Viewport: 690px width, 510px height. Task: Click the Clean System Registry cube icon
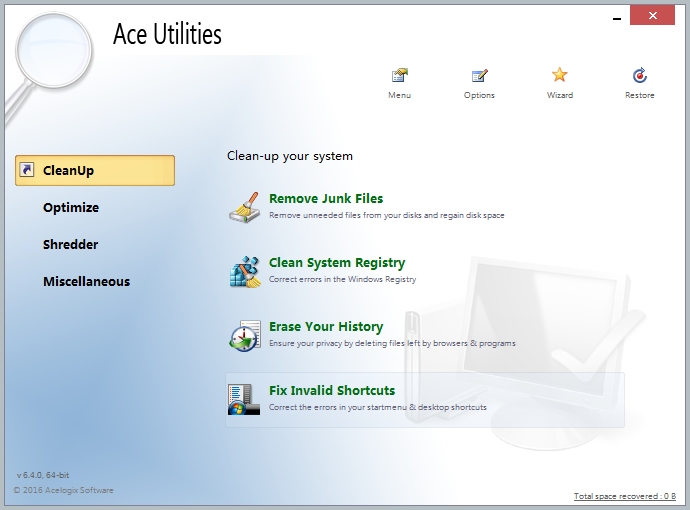(x=245, y=271)
